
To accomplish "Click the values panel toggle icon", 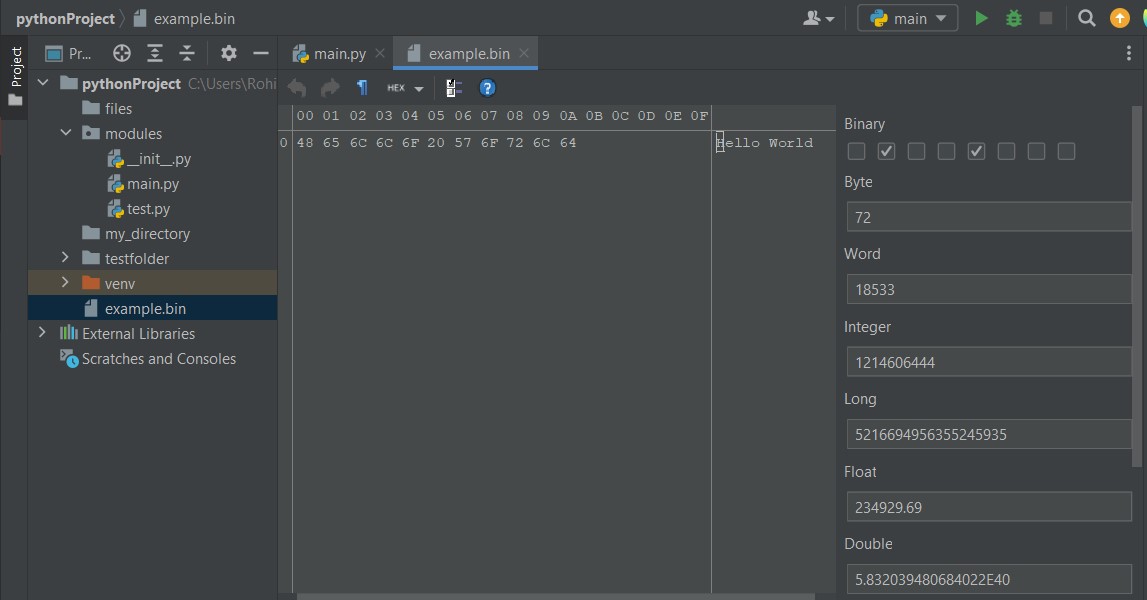I will pyautogui.click(x=452, y=87).
